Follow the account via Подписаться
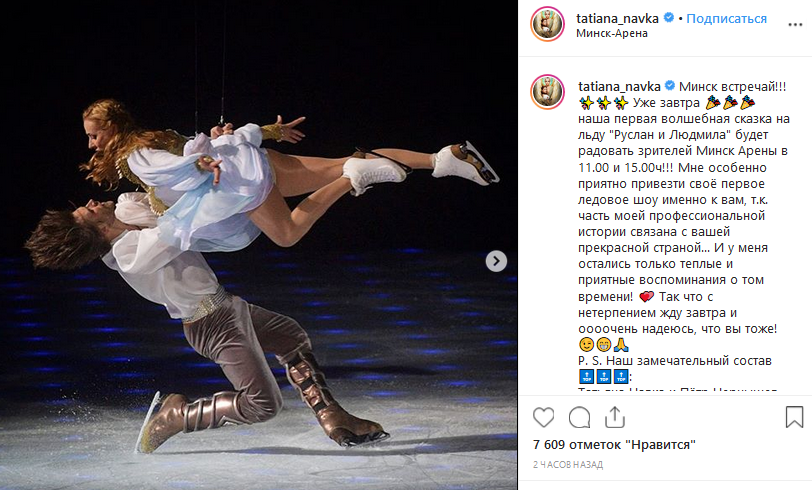Viewport: 812px width, 490px height. click(x=726, y=19)
